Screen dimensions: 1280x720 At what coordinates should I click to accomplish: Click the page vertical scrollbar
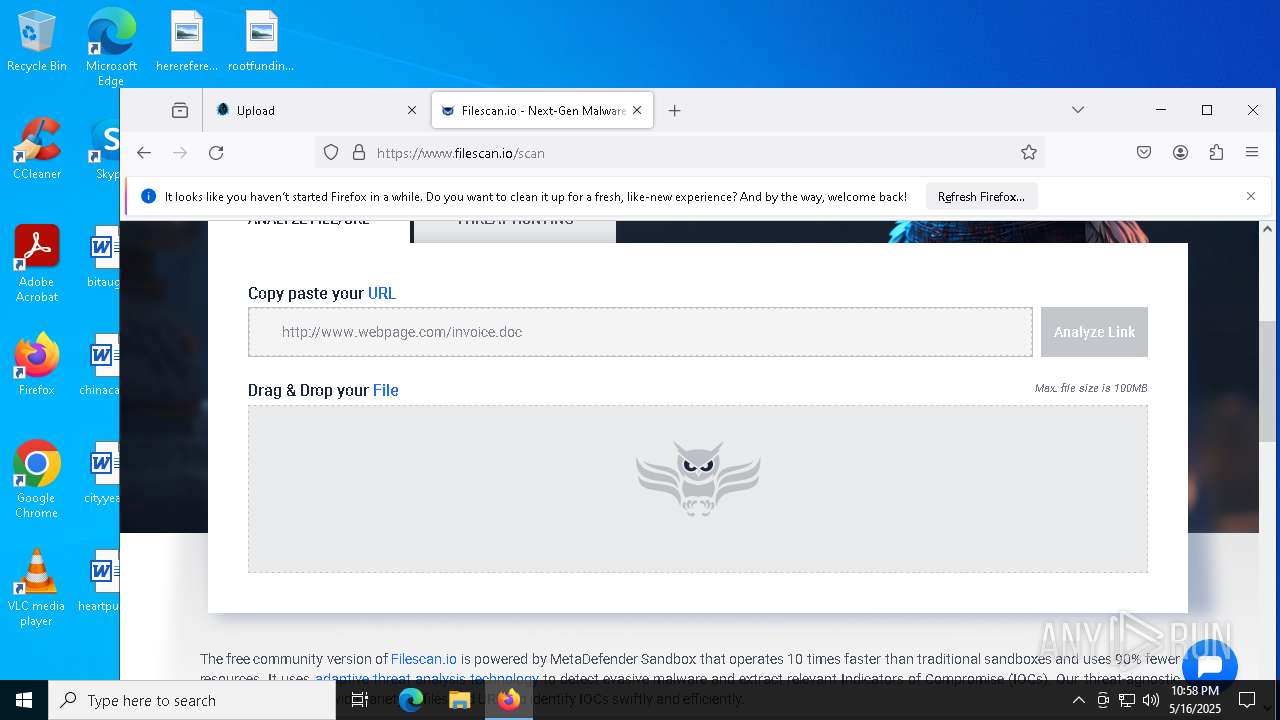(x=1267, y=381)
